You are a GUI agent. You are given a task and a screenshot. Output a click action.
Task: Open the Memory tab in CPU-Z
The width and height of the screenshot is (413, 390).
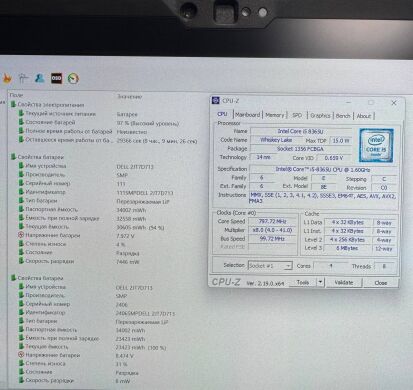[275, 115]
